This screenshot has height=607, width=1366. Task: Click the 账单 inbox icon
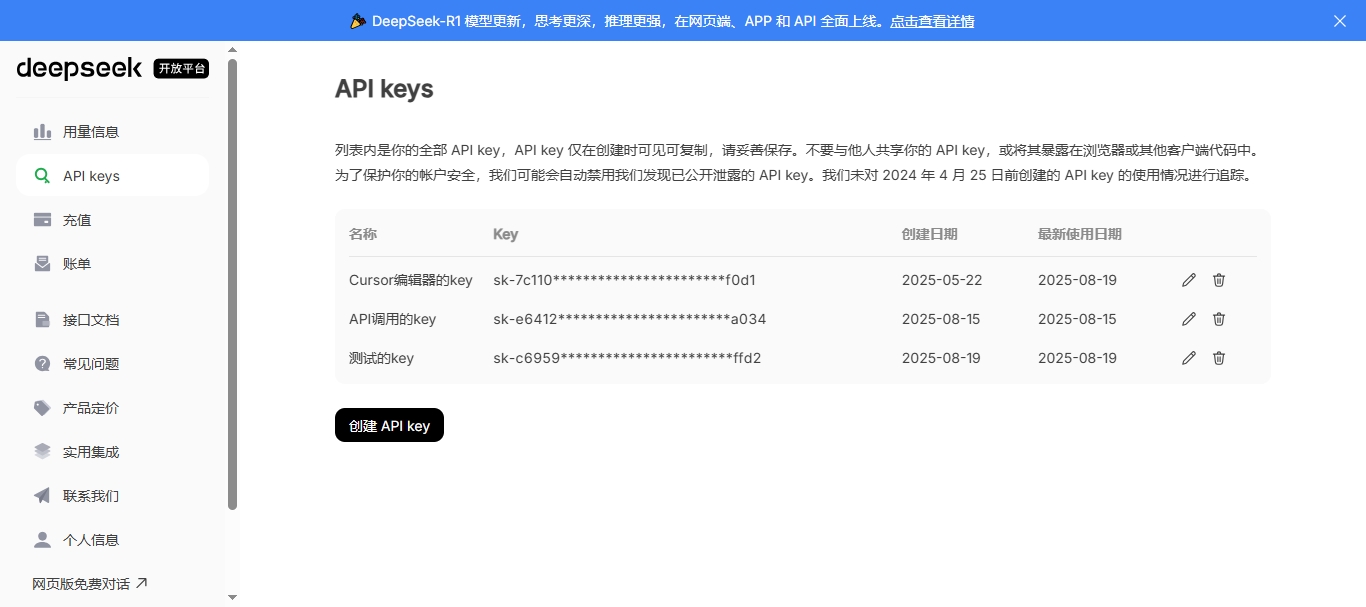42,264
